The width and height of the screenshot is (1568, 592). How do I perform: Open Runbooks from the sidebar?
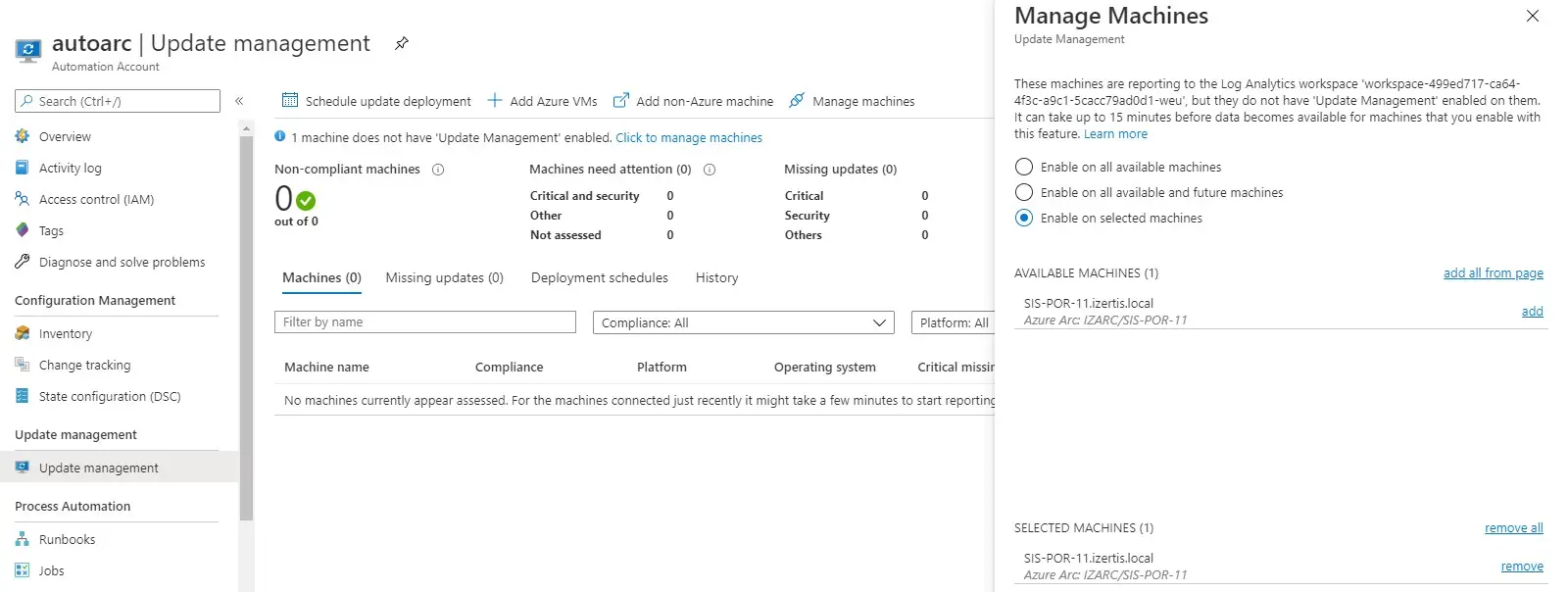pyautogui.click(x=67, y=539)
